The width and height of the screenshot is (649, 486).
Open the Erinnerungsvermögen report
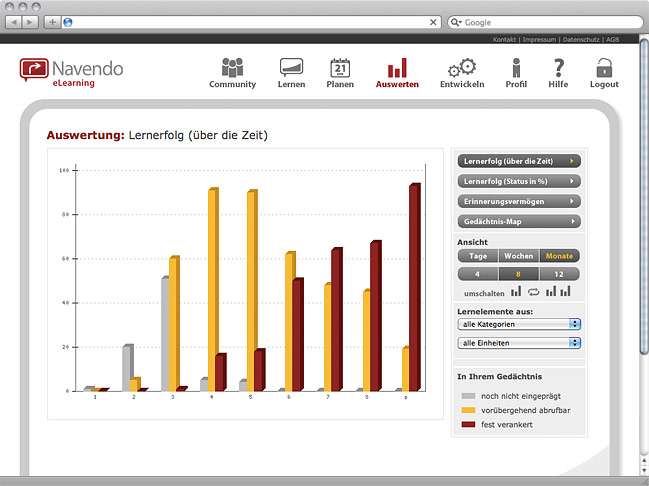tap(518, 201)
